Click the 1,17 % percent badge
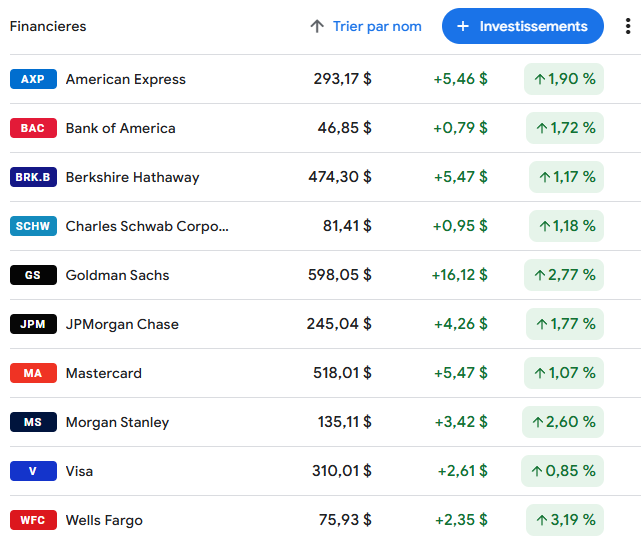 (x=566, y=177)
